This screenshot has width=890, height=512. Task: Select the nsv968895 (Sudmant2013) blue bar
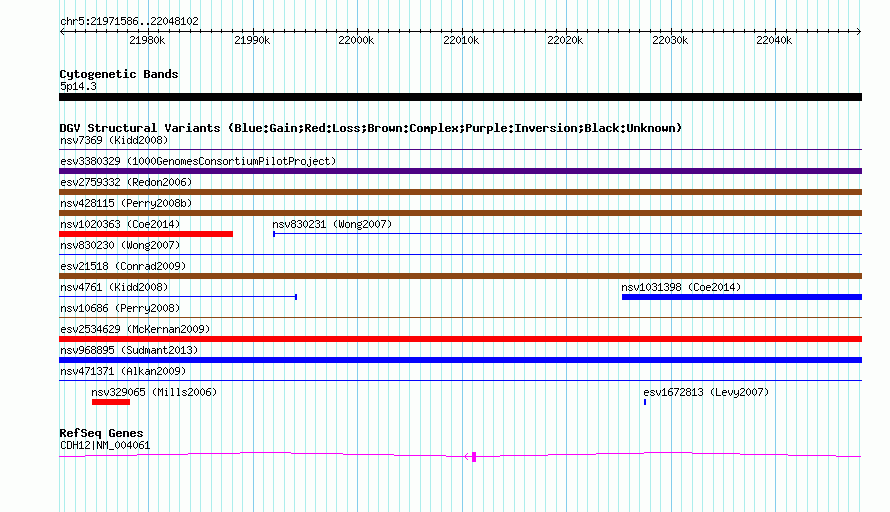click(x=460, y=360)
